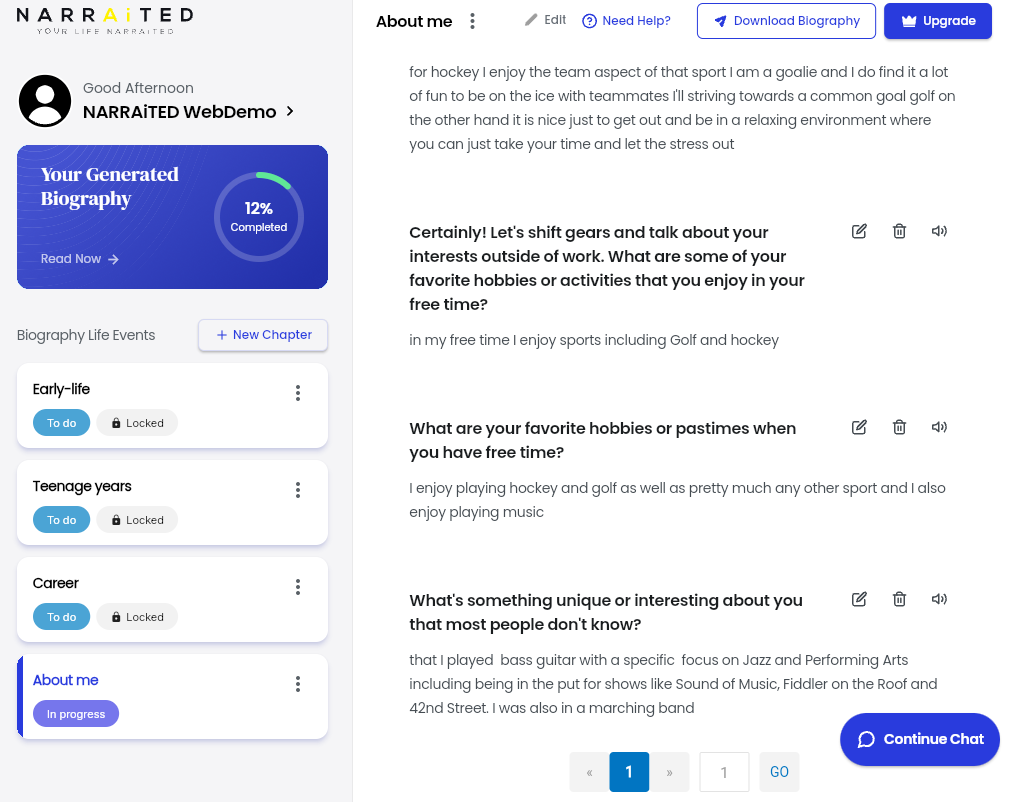Viewport: 1013px width, 802px height.
Task: Click the user profile avatar icon
Action: [45, 101]
